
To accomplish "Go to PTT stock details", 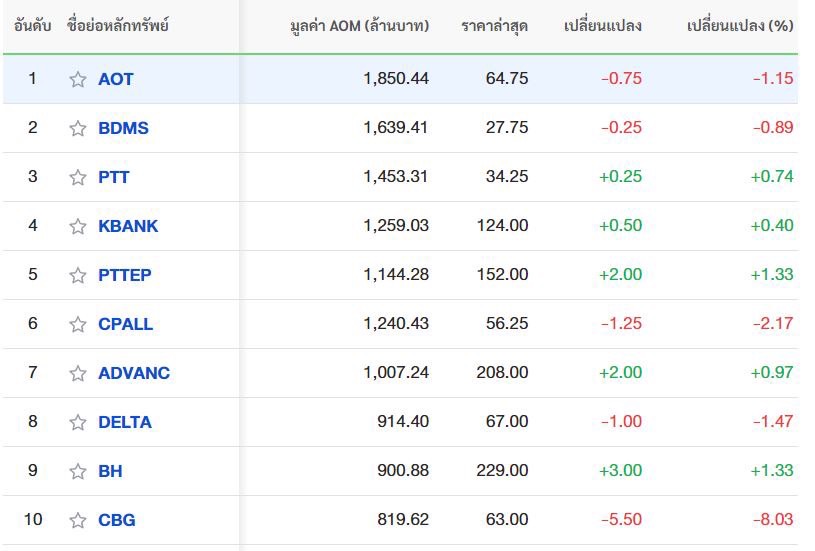I will tap(113, 177).
